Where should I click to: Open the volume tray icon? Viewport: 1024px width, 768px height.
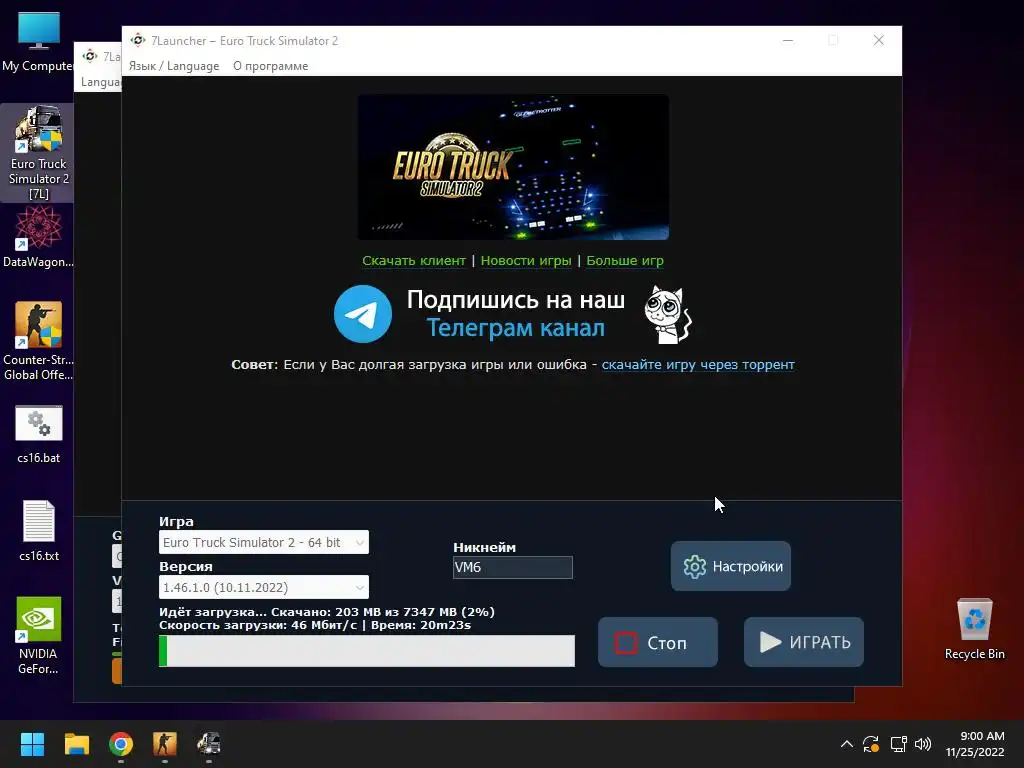tap(923, 744)
